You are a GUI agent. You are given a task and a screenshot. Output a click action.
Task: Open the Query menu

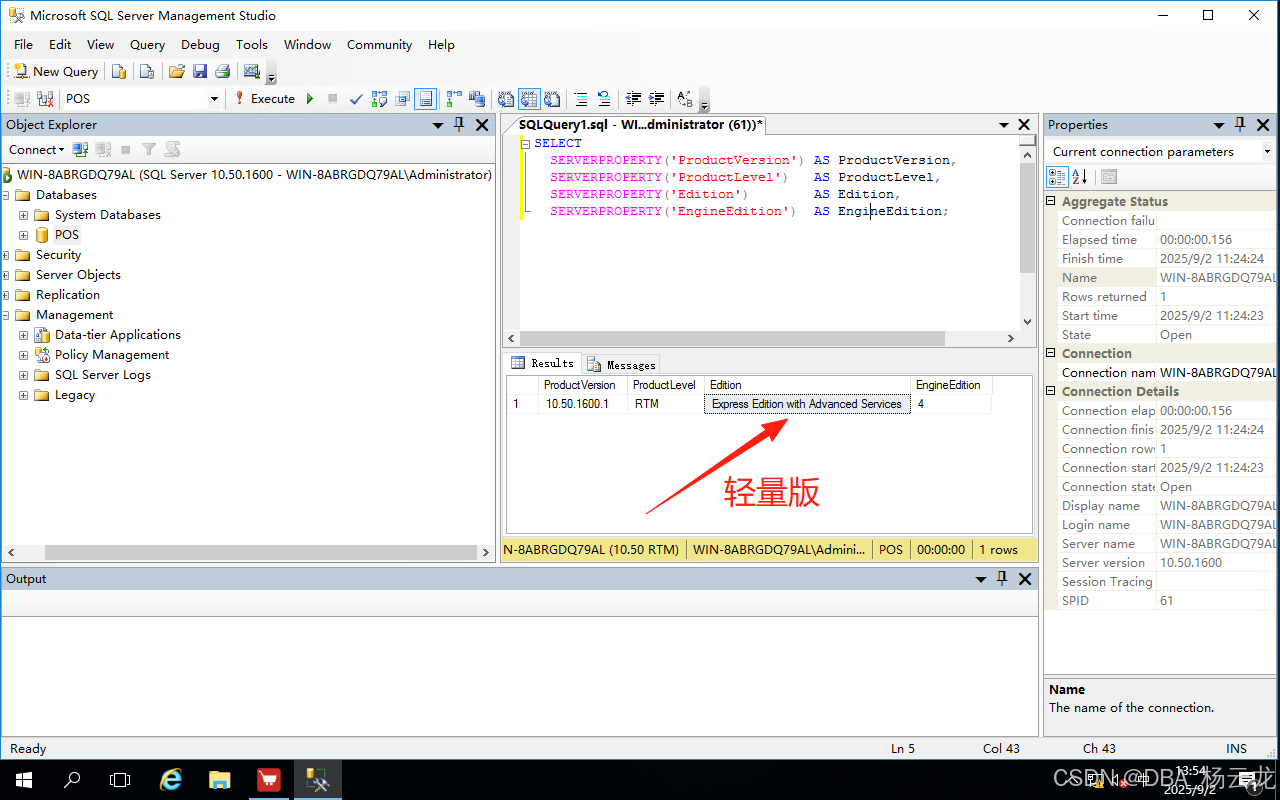[x=147, y=44]
